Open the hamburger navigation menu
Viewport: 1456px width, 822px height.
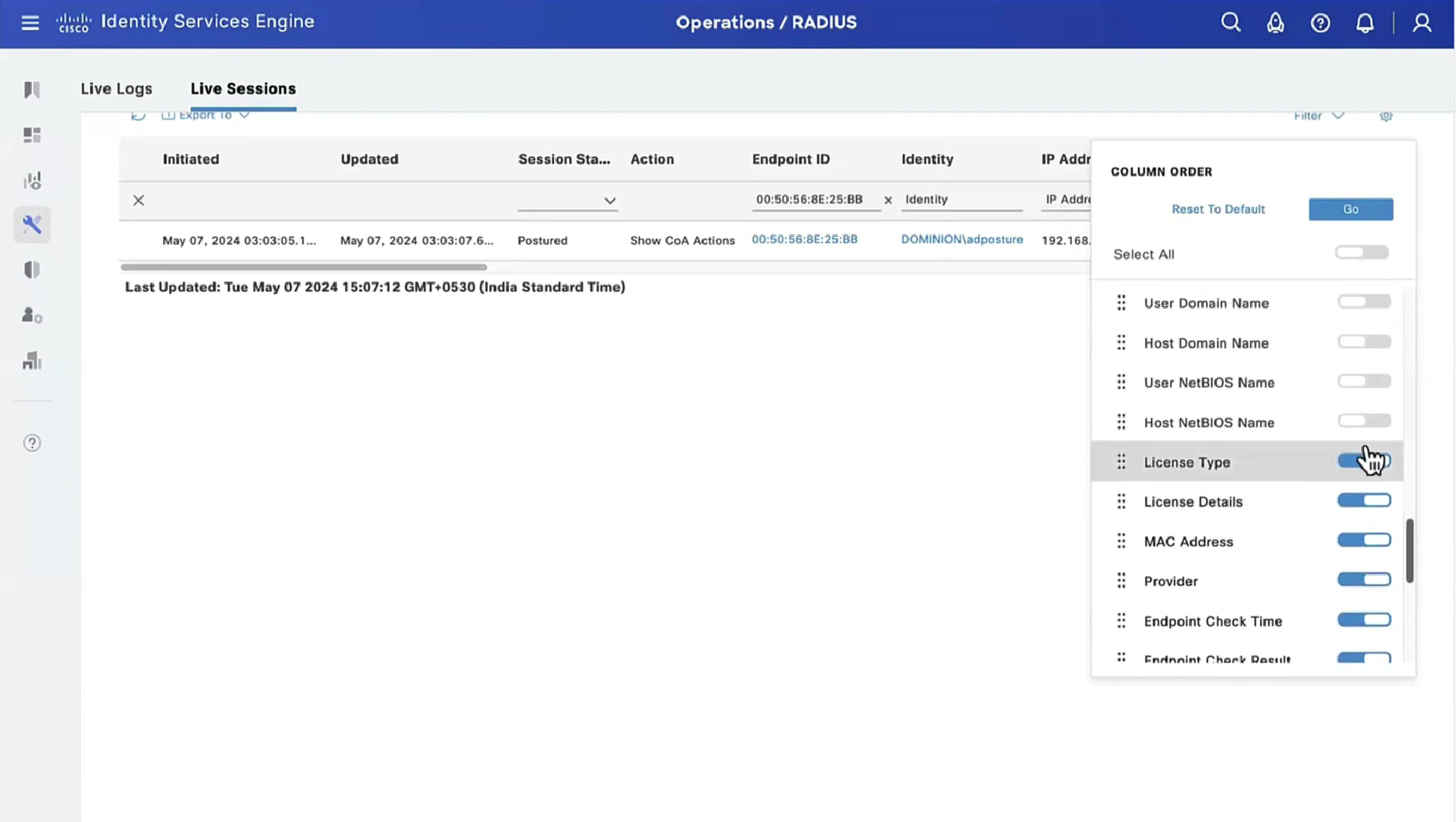[x=29, y=22]
